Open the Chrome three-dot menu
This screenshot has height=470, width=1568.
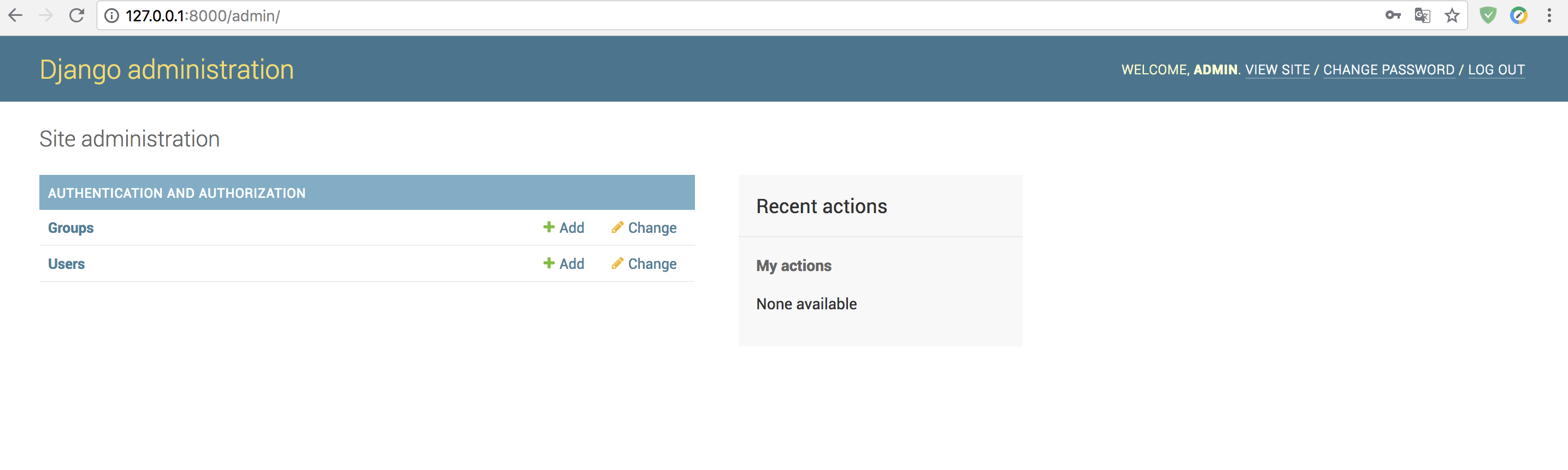click(1549, 15)
